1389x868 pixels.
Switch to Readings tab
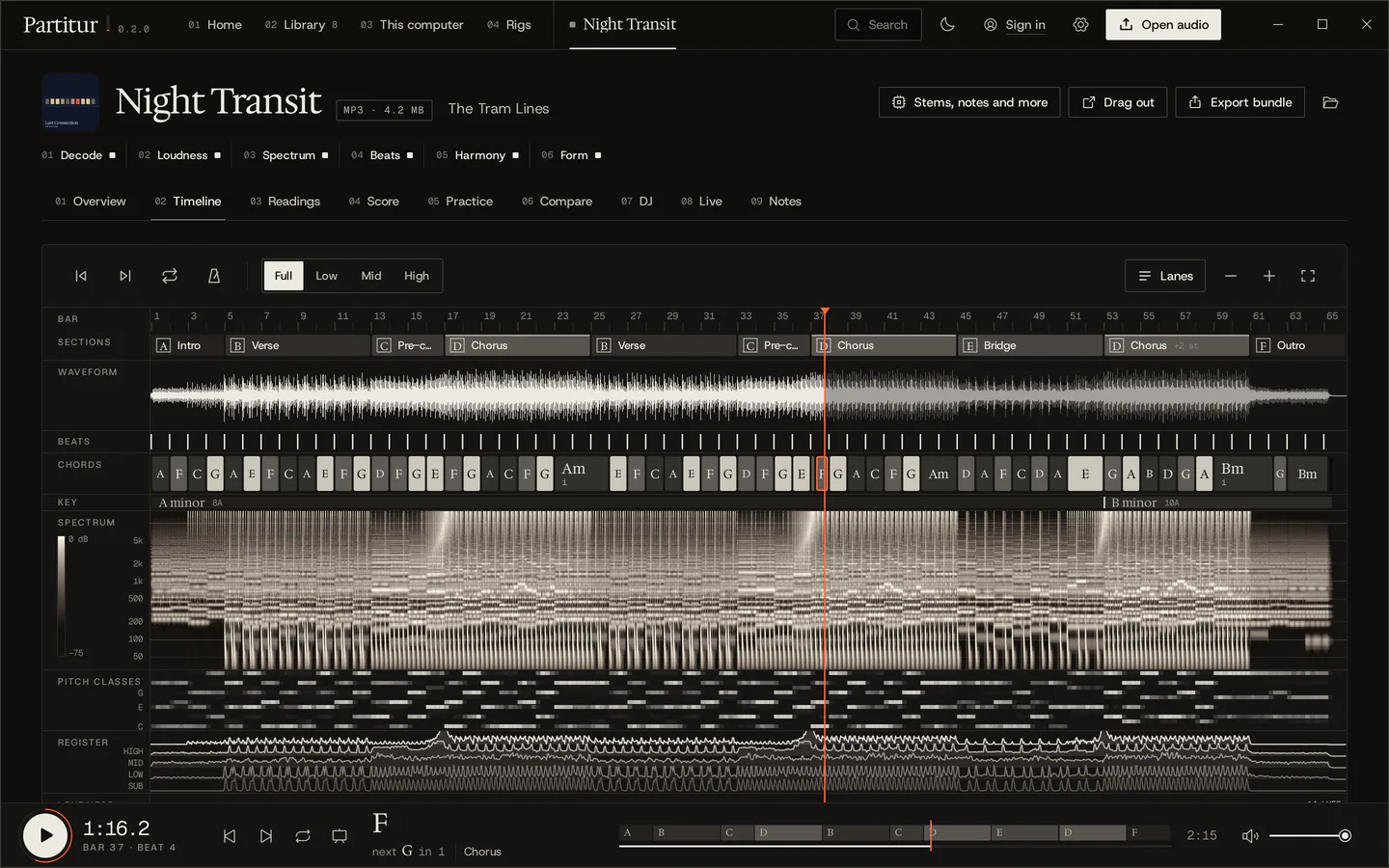point(285,202)
